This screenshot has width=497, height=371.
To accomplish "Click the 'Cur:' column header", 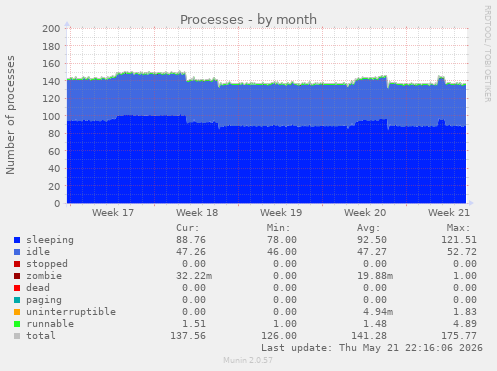I will coord(188,228).
